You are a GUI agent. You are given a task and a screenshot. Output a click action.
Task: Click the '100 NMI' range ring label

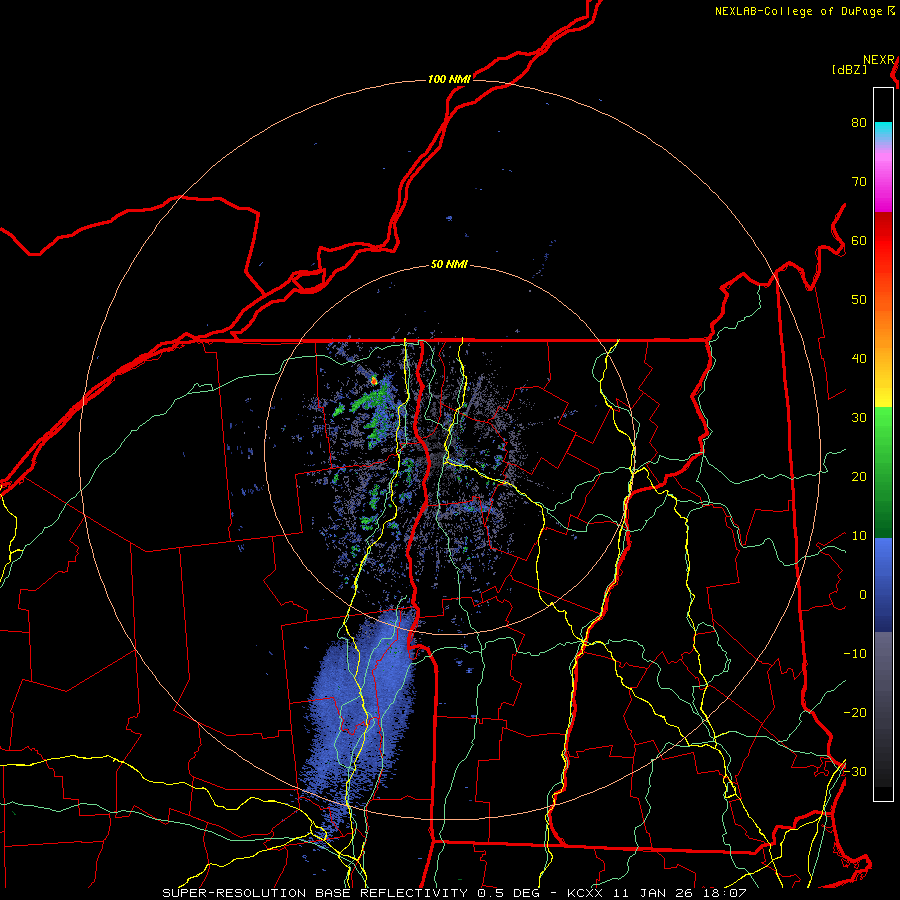pyautogui.click(x=449, y=79)
